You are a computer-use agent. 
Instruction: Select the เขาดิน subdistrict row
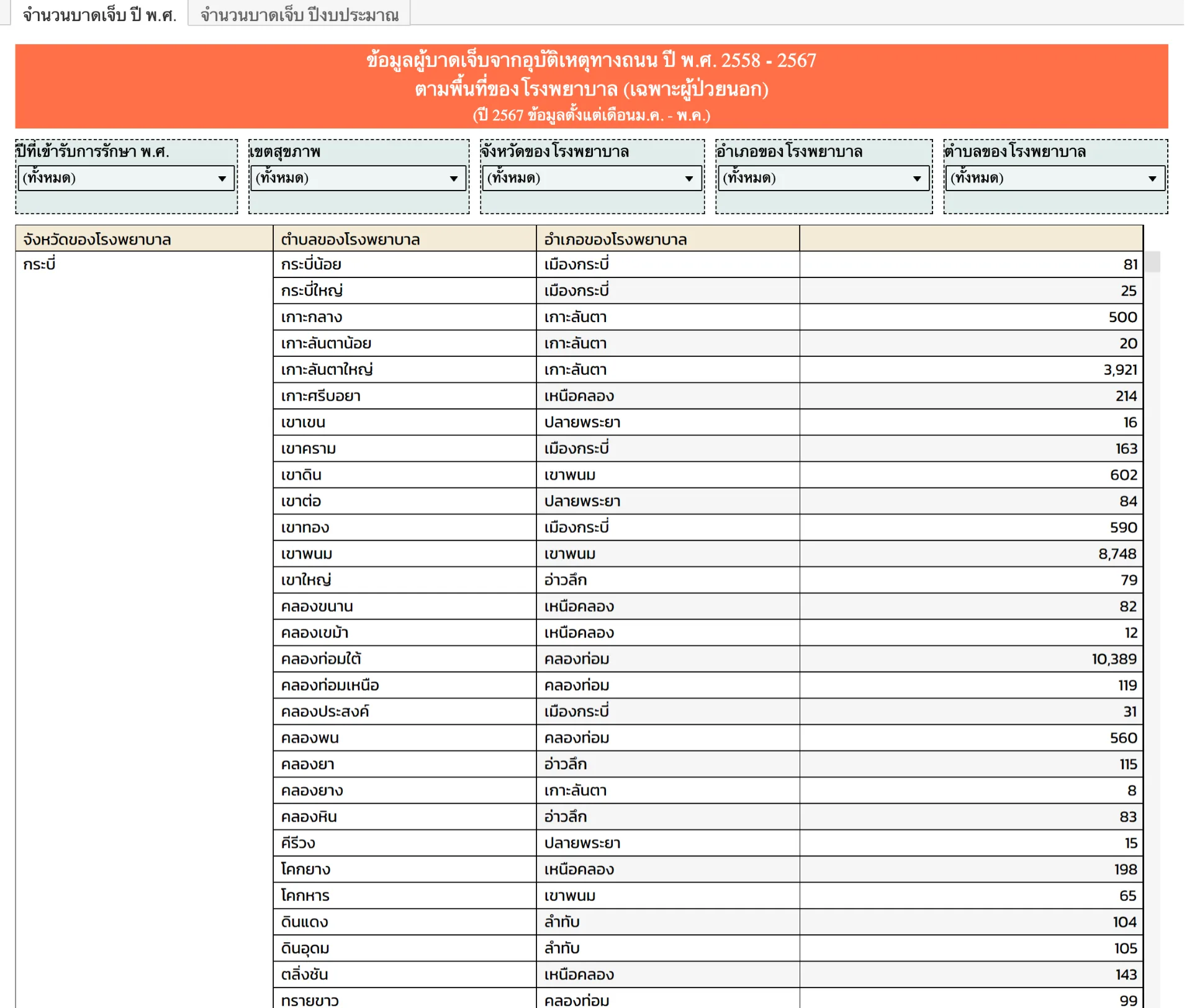405,475
